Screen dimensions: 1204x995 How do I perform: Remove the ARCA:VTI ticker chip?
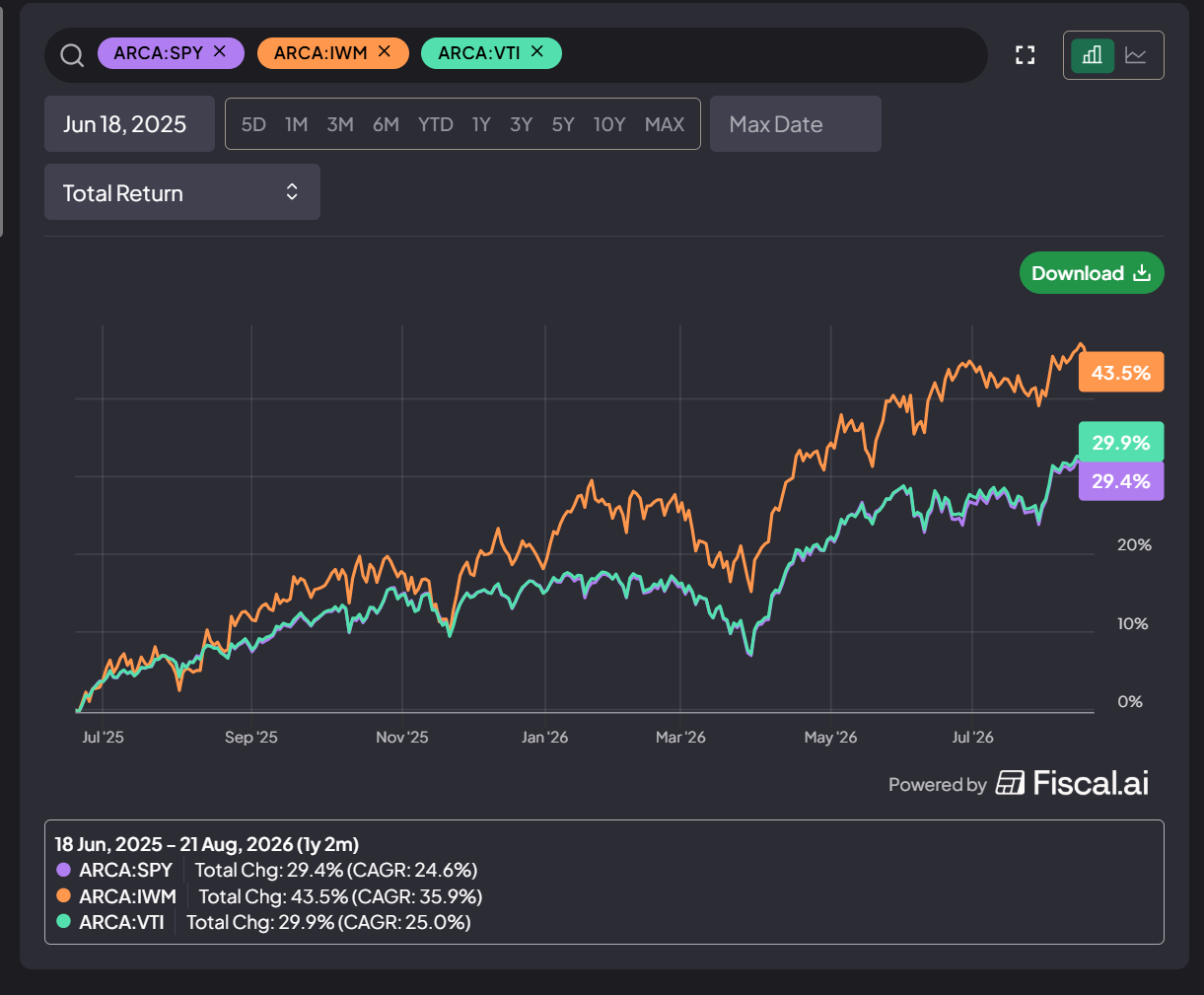537,51
